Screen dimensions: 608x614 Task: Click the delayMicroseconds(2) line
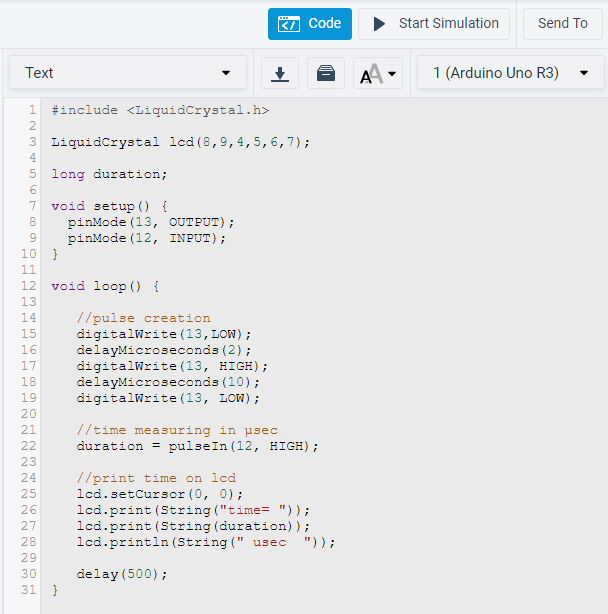click(x=164, y=350)
